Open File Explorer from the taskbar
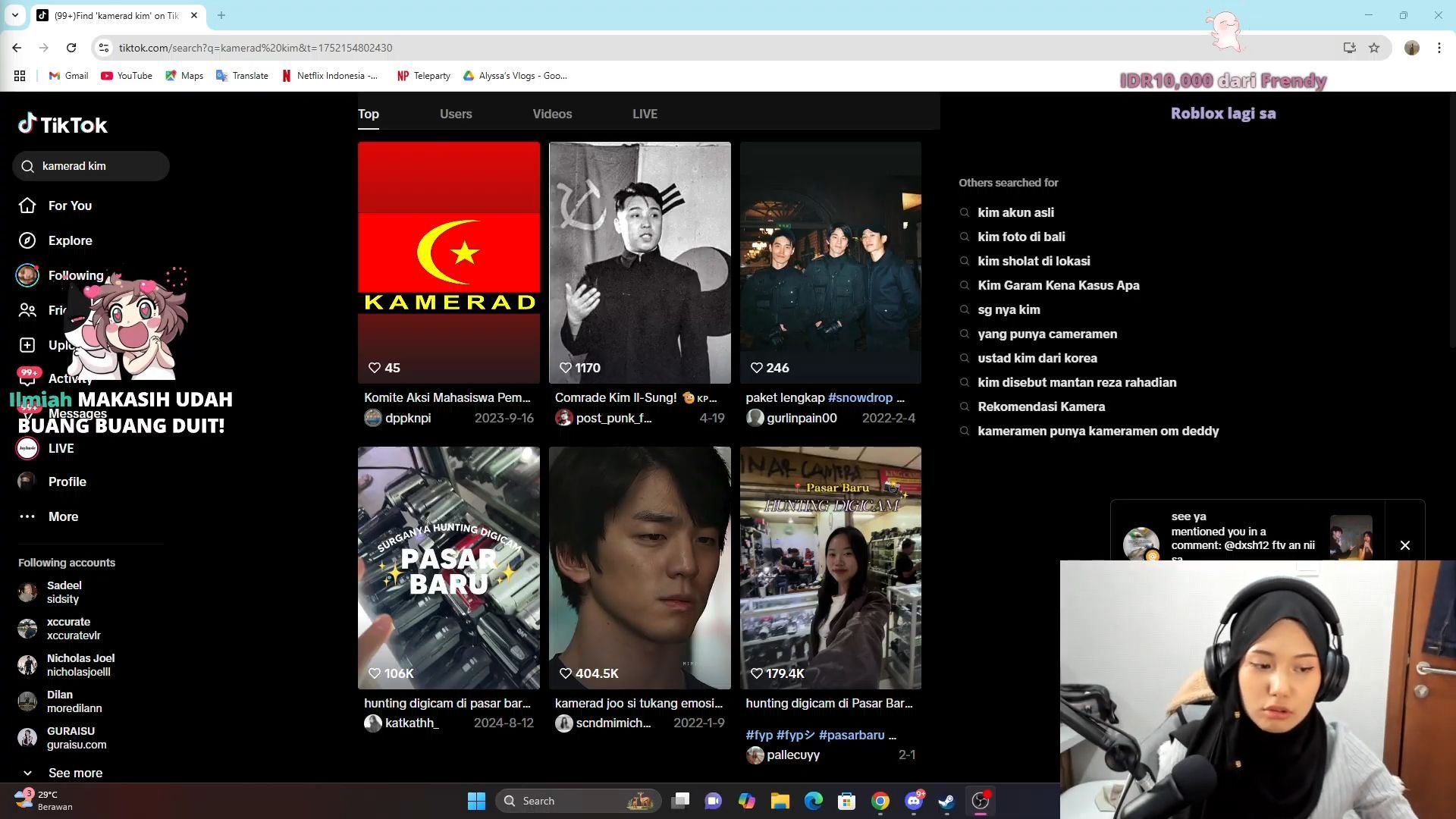Screen dimensions: 1456x819 (x=780, y=801)
